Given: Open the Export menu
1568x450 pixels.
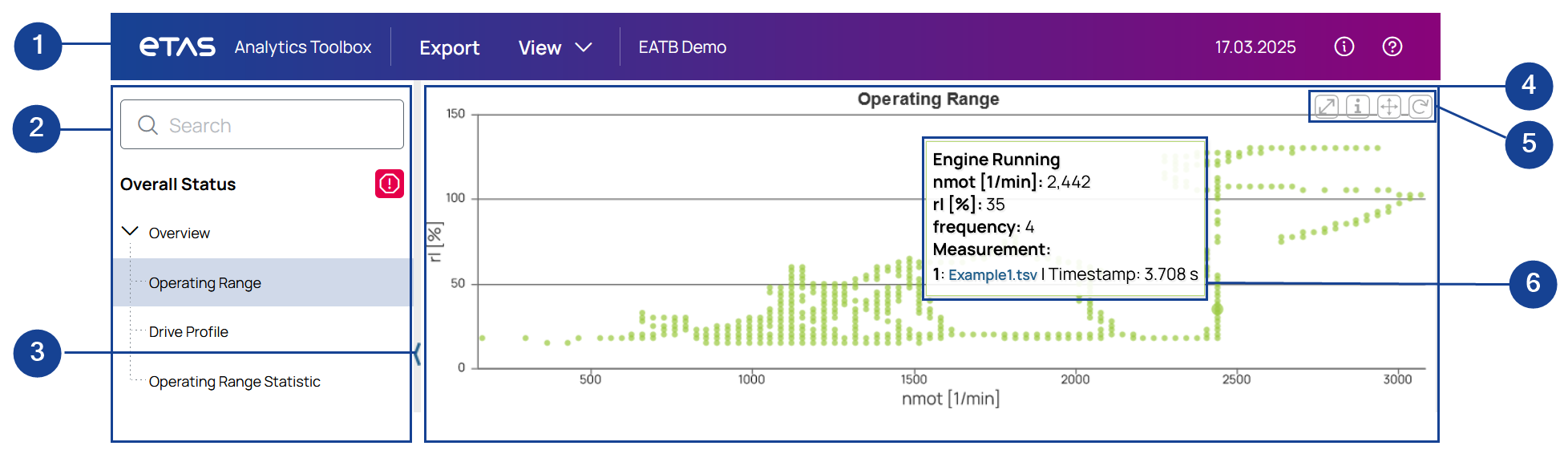Looking at the screenshot, I should pyautogui.click(x=449, y=48).
